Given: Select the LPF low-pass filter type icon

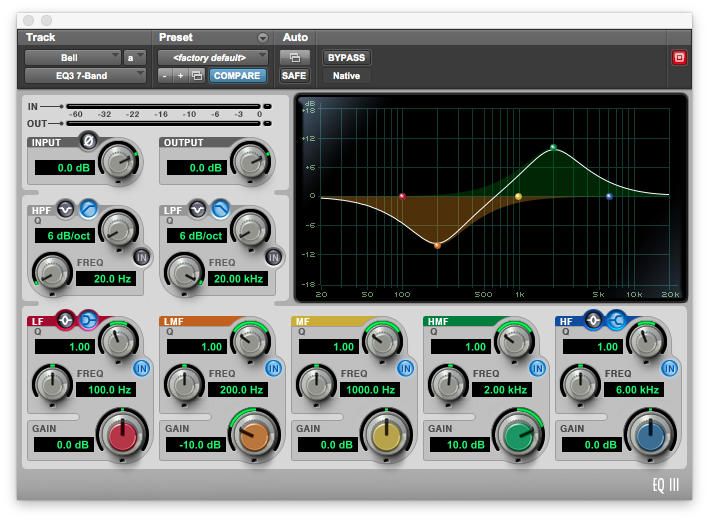Looking at the screenshot, I should point(219,208).
